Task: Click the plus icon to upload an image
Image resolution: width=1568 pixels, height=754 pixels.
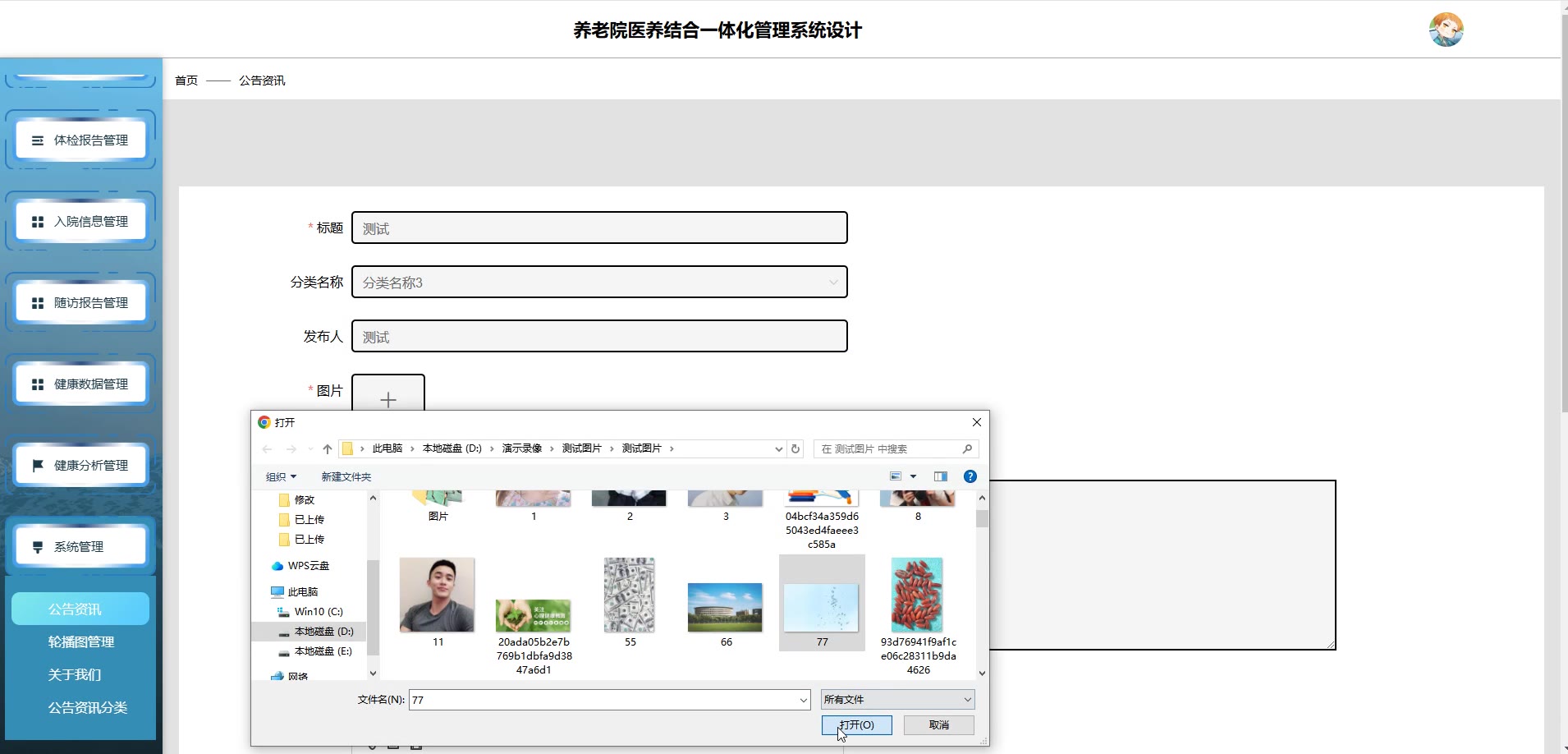Action: pyautogui.click(x=388, y=399)
